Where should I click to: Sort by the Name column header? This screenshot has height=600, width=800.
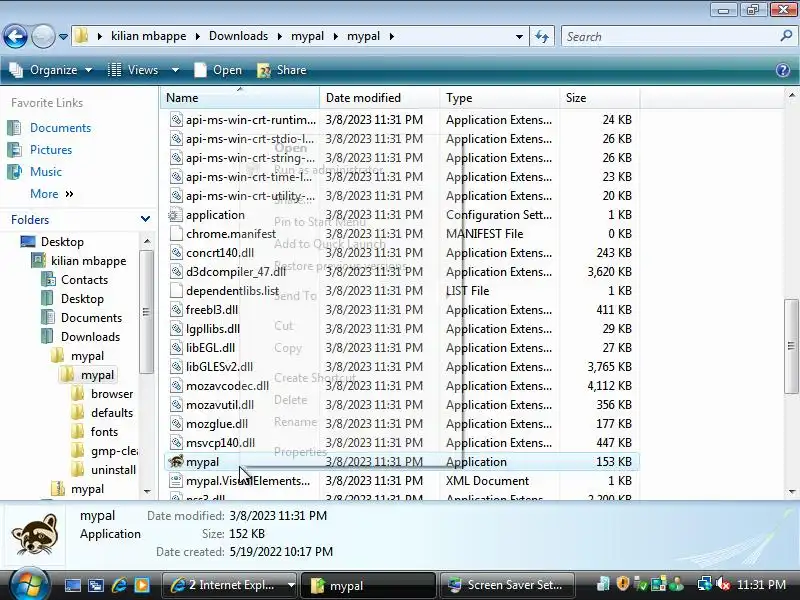tap(240, 97)
